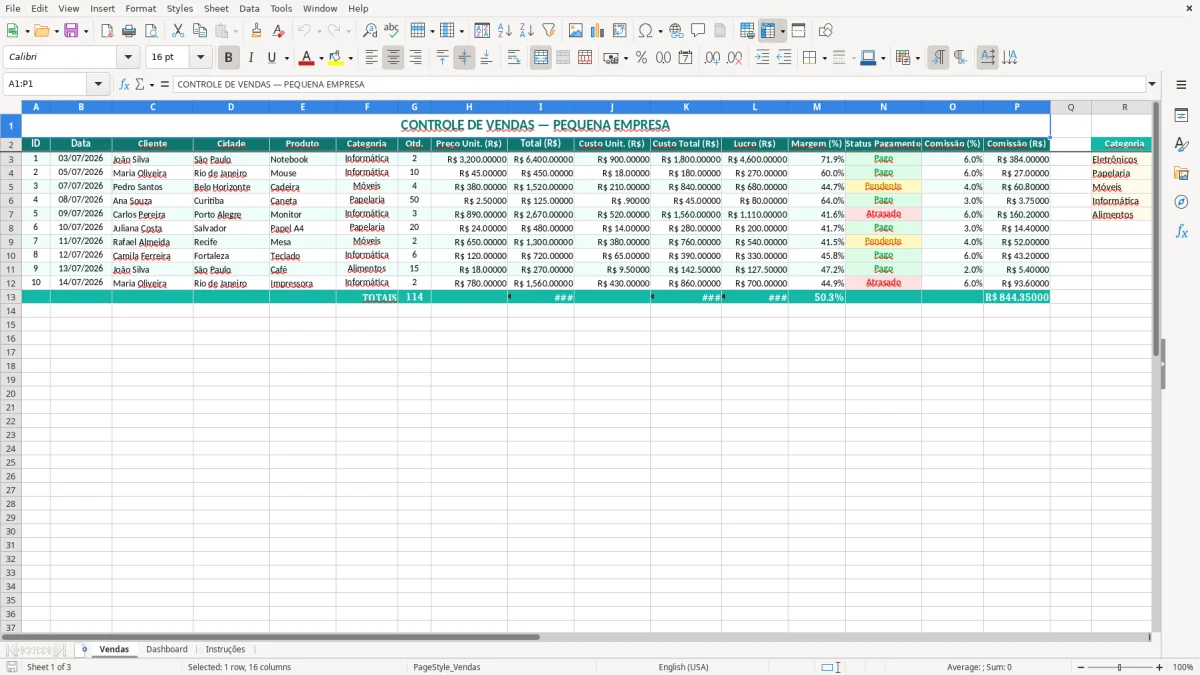Open the sidebar Properties panel icon
1200x675 pixels.
(x=1181, y=115)
